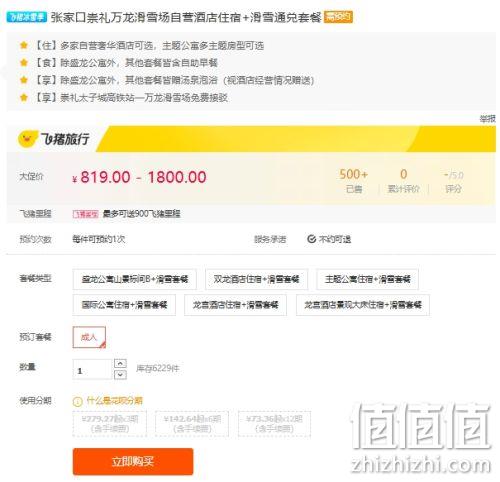The height and width of the screenshot is (482, 500).
Task: Decrease quantity with the down arrow
Action: coord(120,375)
